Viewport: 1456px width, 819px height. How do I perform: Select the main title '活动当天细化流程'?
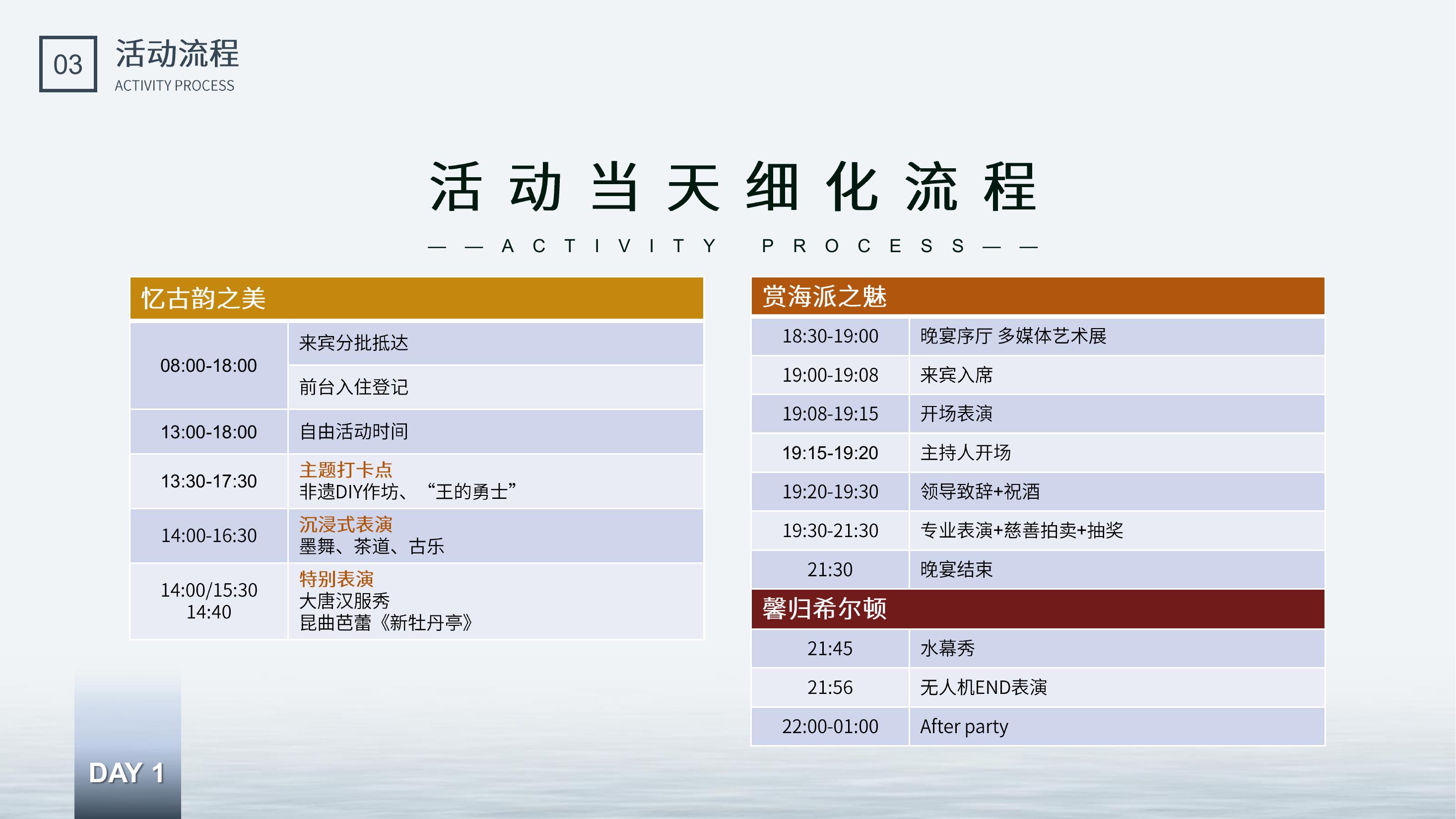click(732, 186)
